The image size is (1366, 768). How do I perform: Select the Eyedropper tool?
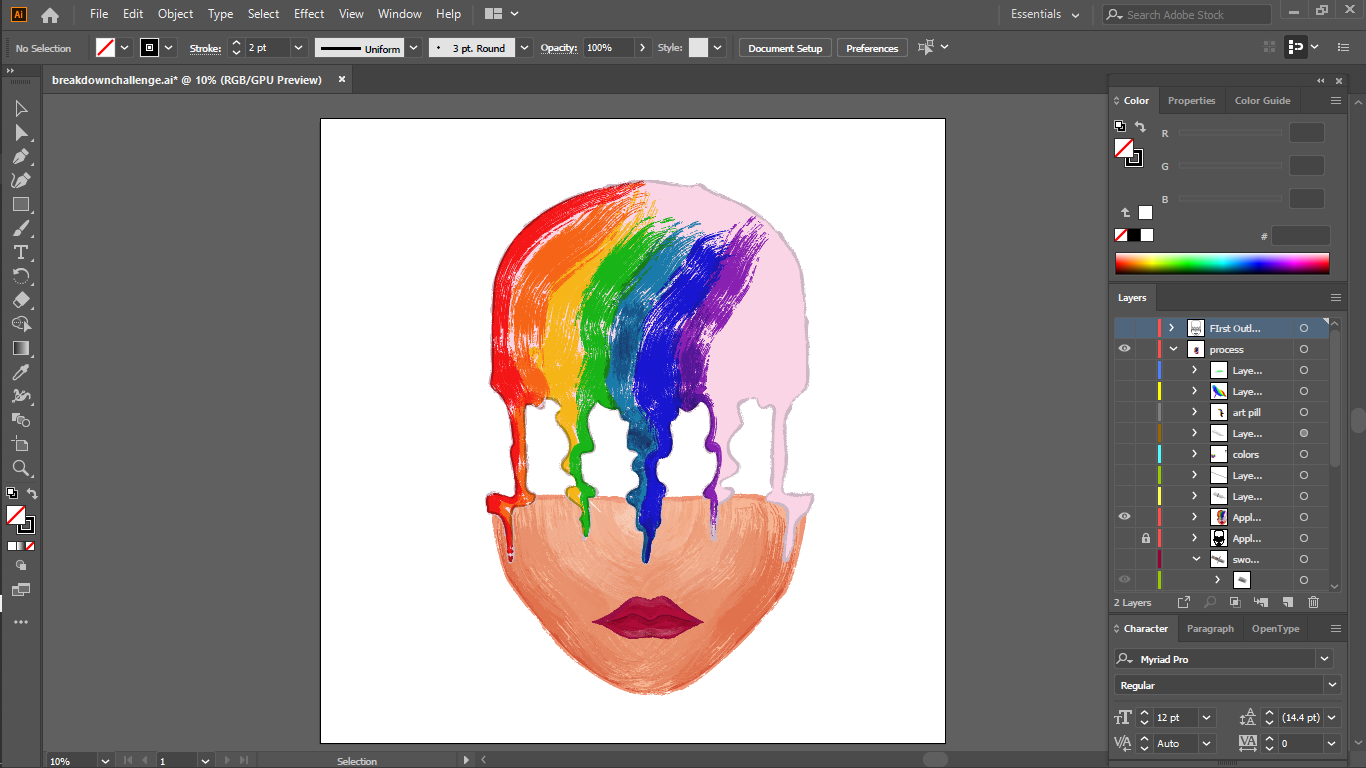pyautogui.click(x=21, y=372)
